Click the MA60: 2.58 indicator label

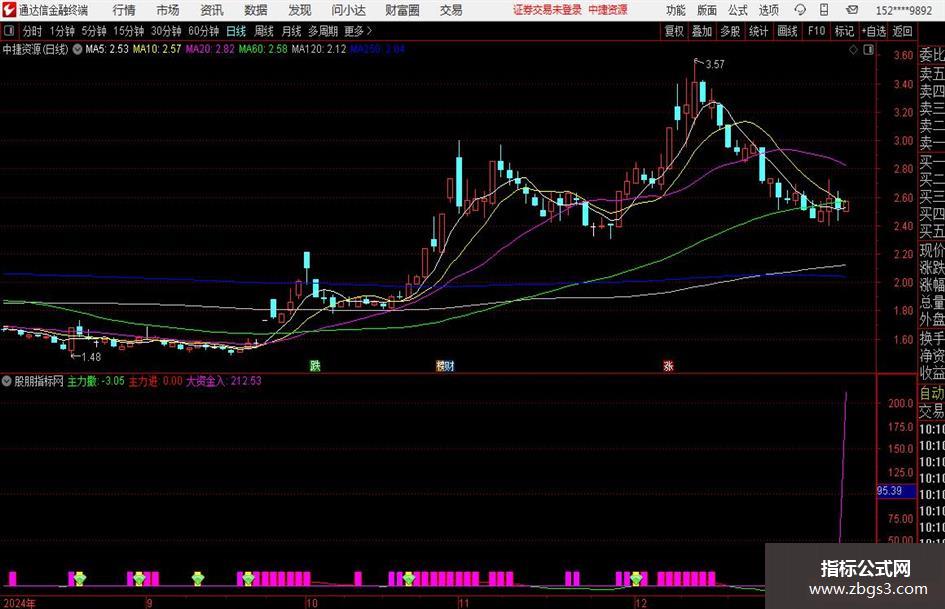coord(263,49)
